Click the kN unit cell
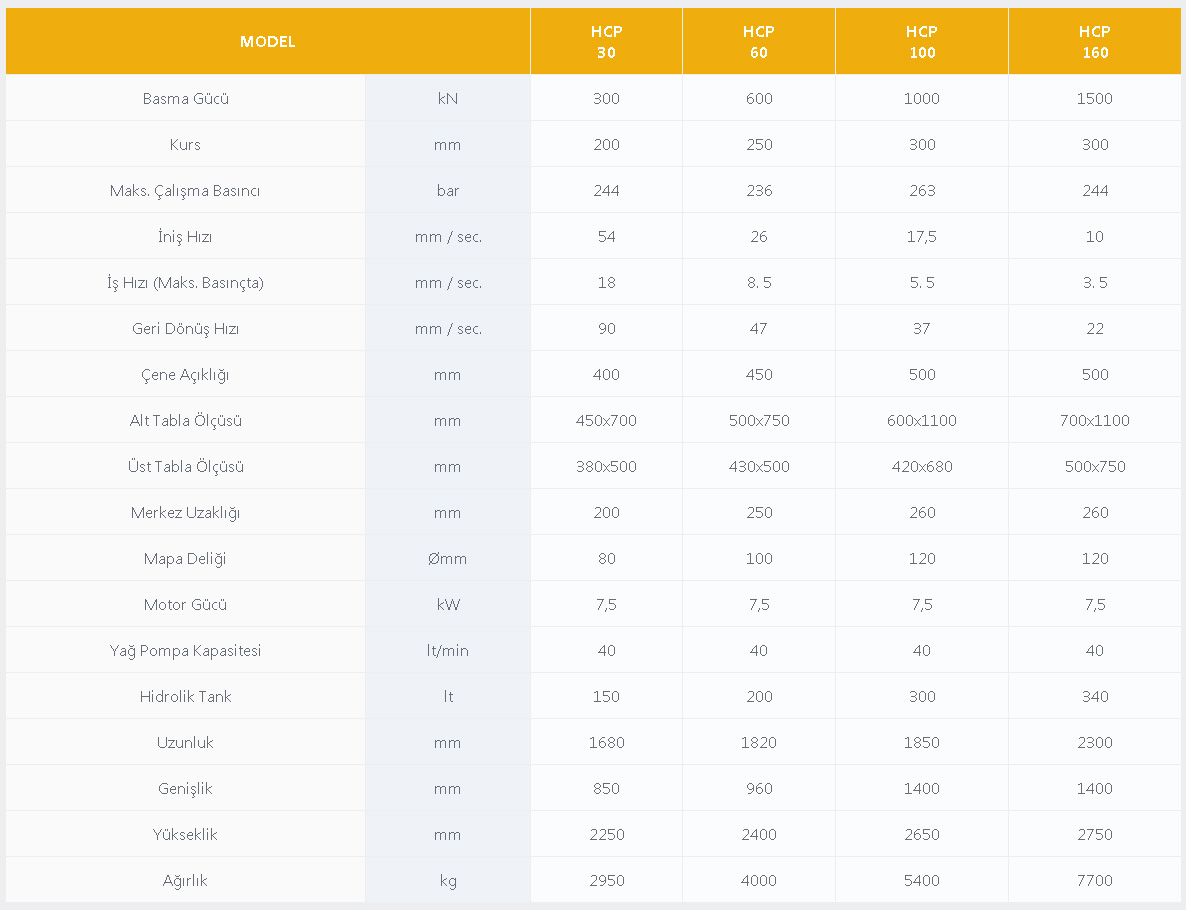Viewport: 1186px width, 910px height. click(x=448, y=98)
